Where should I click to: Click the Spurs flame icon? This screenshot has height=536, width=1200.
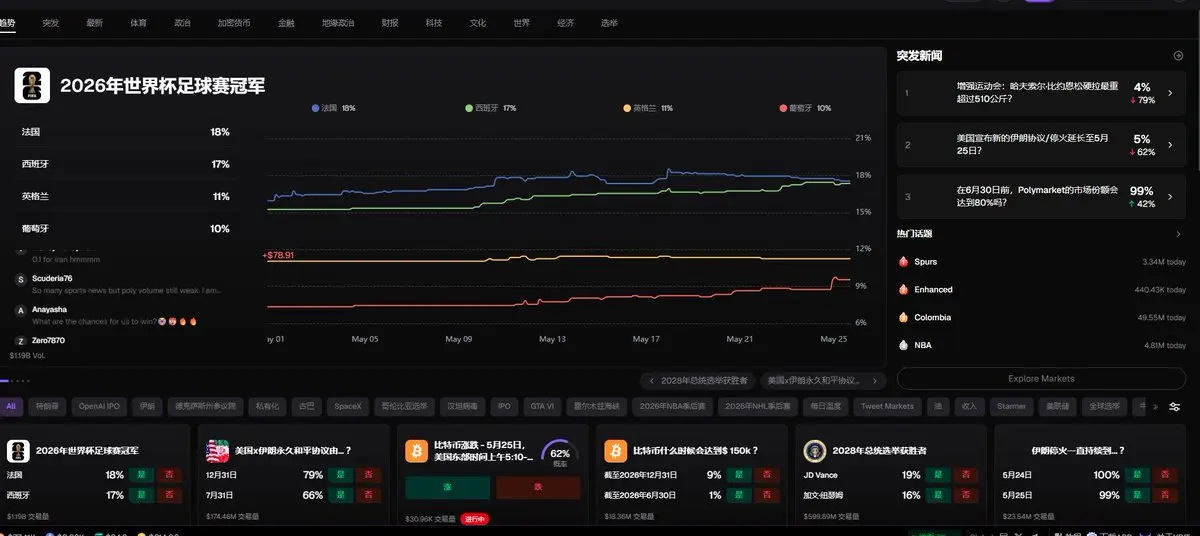(x=904, y=262)
